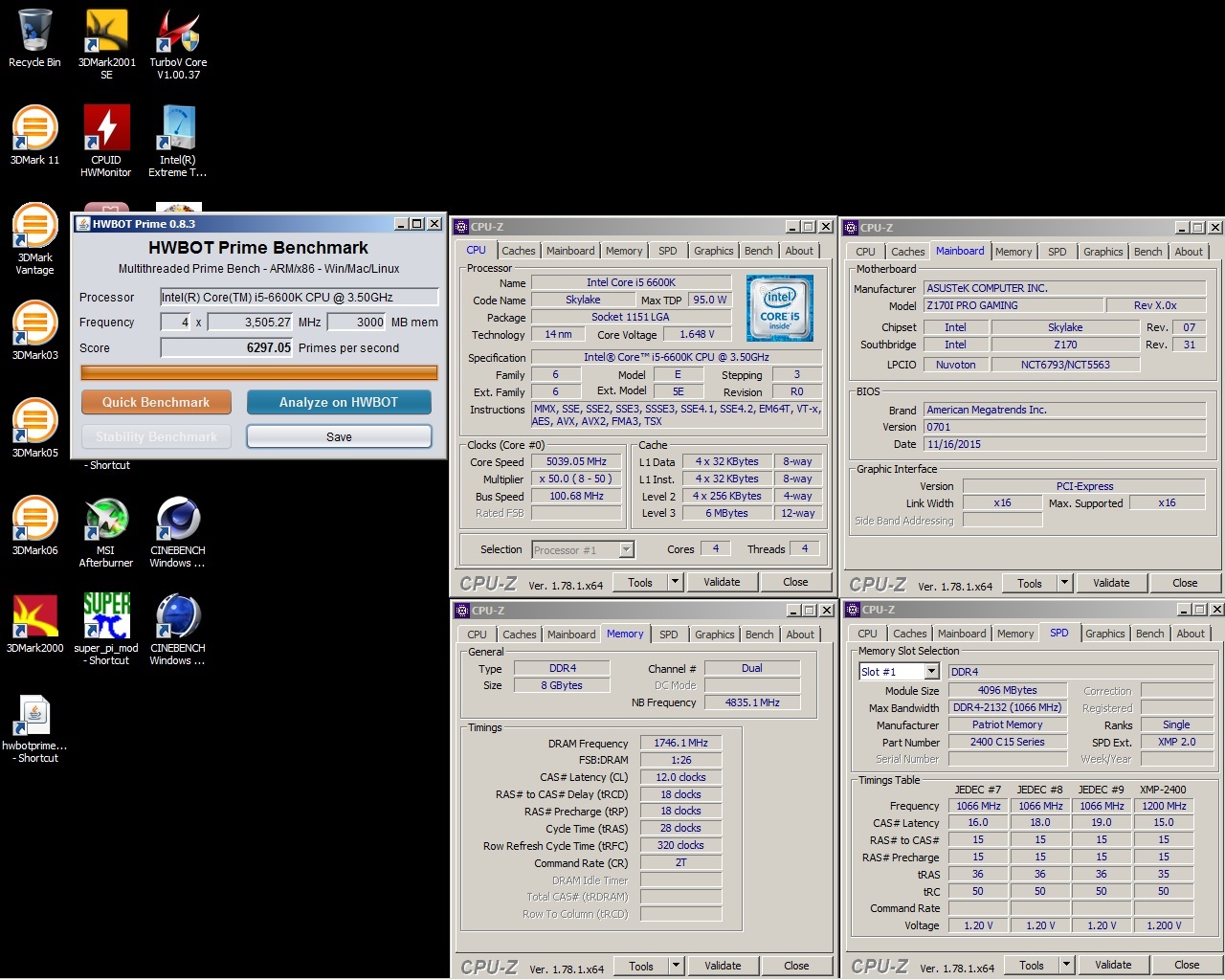Image resolution: width=1225 pixels, height=980 pixels.
Task: Click Multiplier value x 50.0 (8 - 50)
Action: [576, 479]
